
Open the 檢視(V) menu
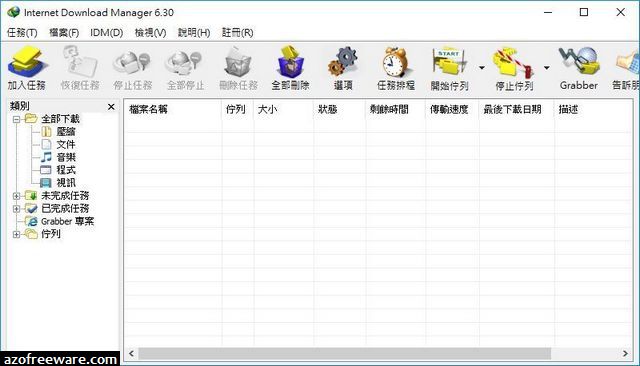[151, 33]
